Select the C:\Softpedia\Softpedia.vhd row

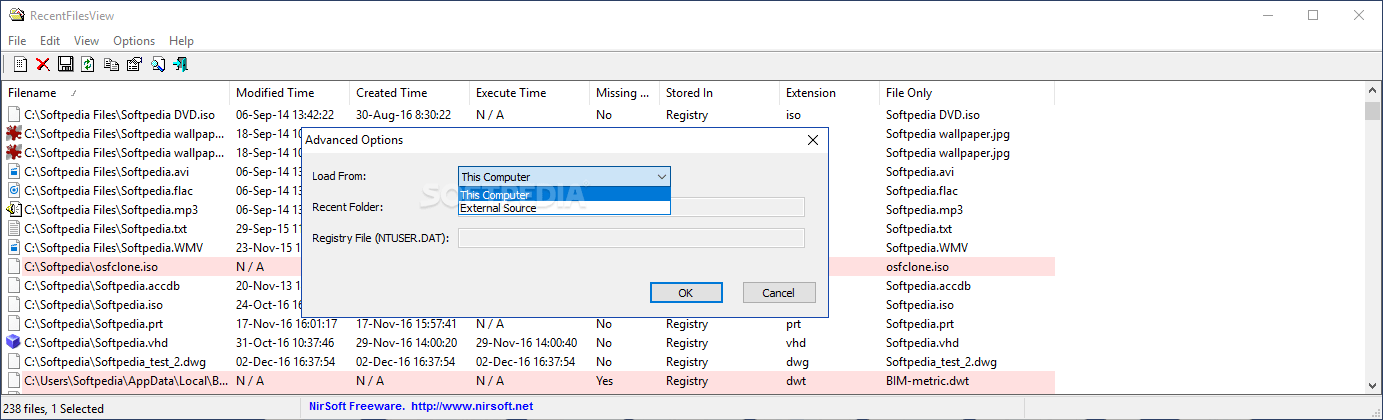528,343
